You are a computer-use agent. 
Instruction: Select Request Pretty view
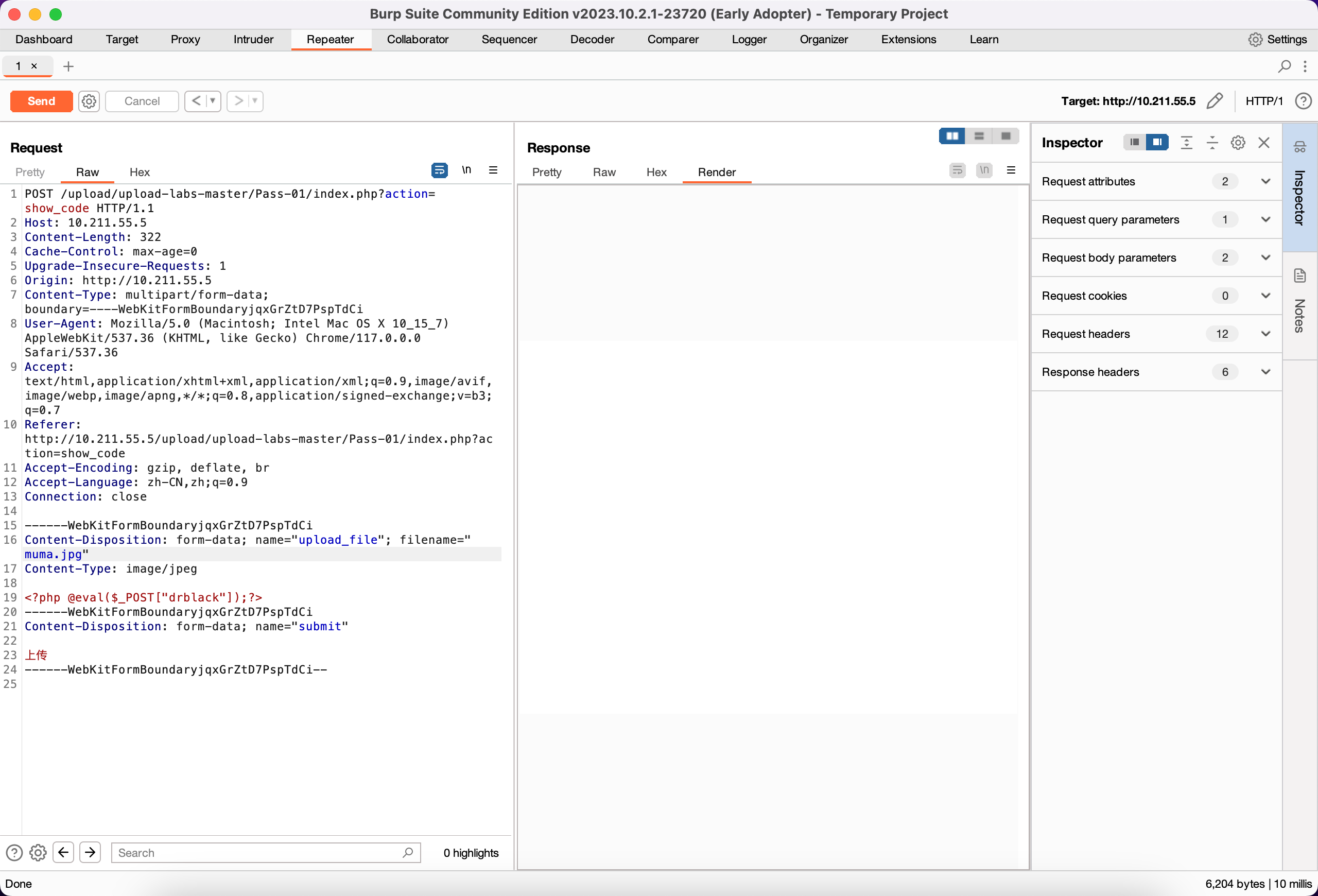pos(30,172)
